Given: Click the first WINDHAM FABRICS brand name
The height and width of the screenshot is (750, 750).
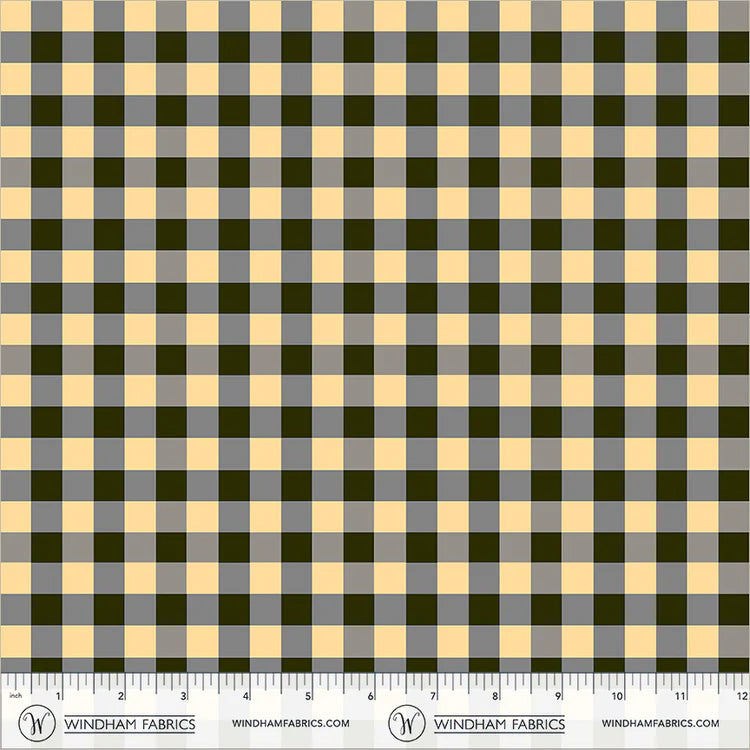Looking at the screenshot, I should point(130,724).
